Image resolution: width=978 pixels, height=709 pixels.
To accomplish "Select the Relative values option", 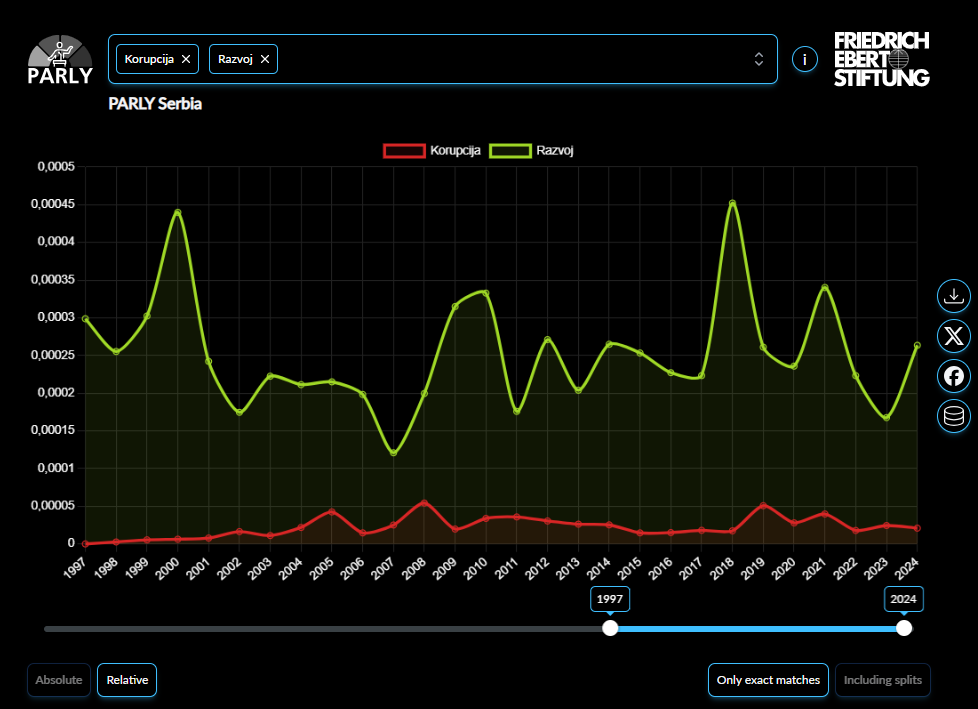I will [127, 680].
